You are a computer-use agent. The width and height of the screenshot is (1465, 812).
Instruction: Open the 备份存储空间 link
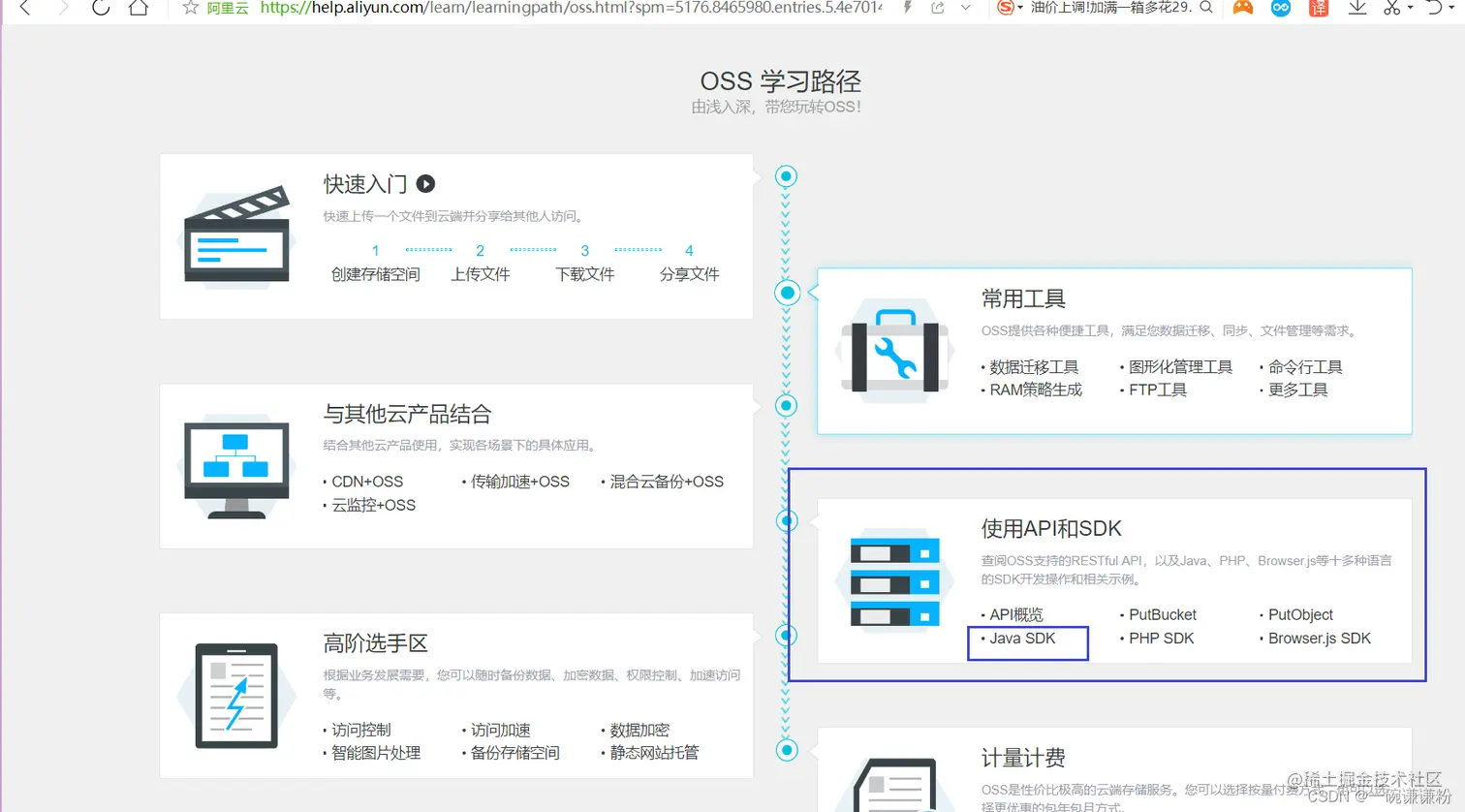click(x=515, y=753)
